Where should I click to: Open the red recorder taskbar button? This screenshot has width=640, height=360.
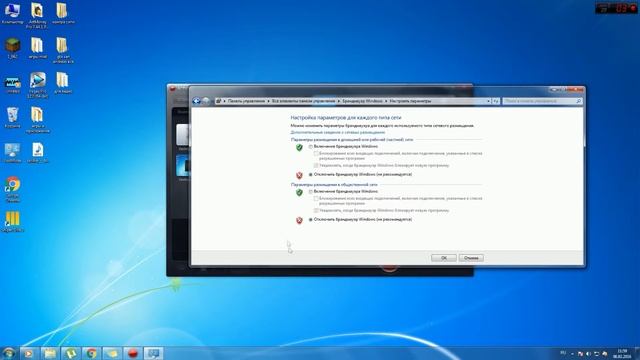[133, 353]
